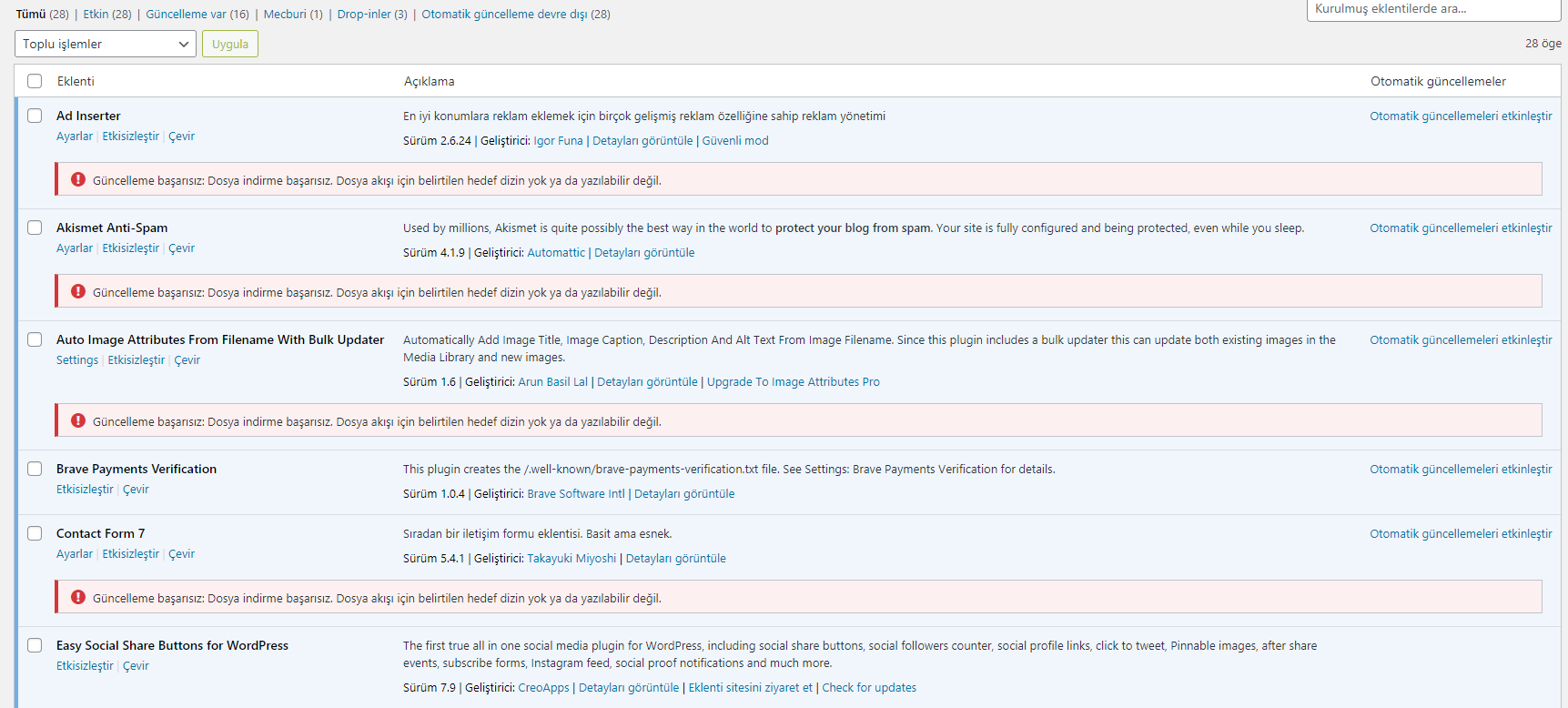Open Güvenli mod link for Ad Inserter
Screen dimensions: 1568x708
(735, 141)
